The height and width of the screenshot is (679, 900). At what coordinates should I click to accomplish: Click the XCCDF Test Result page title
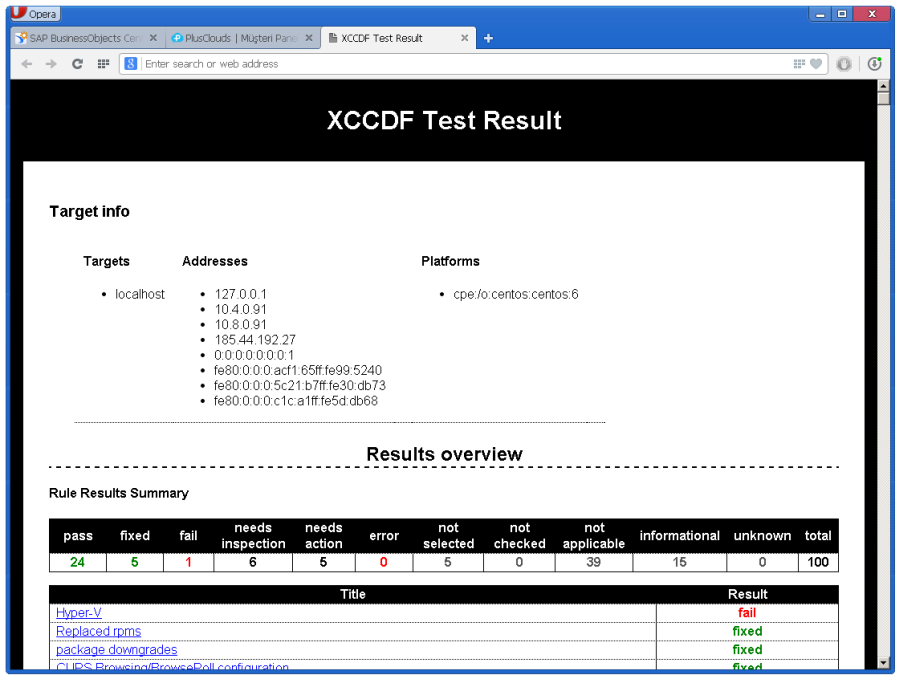[x=444, y=121]
